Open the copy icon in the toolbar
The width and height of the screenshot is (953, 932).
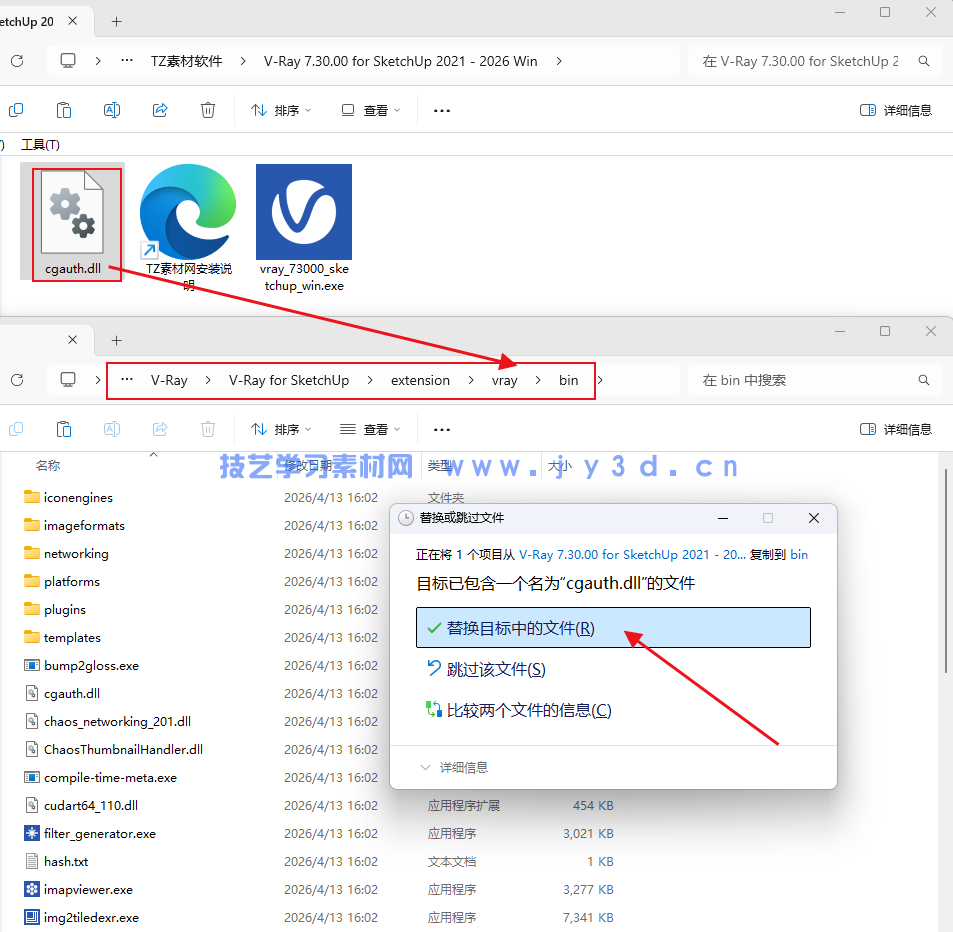coord(16,109)
